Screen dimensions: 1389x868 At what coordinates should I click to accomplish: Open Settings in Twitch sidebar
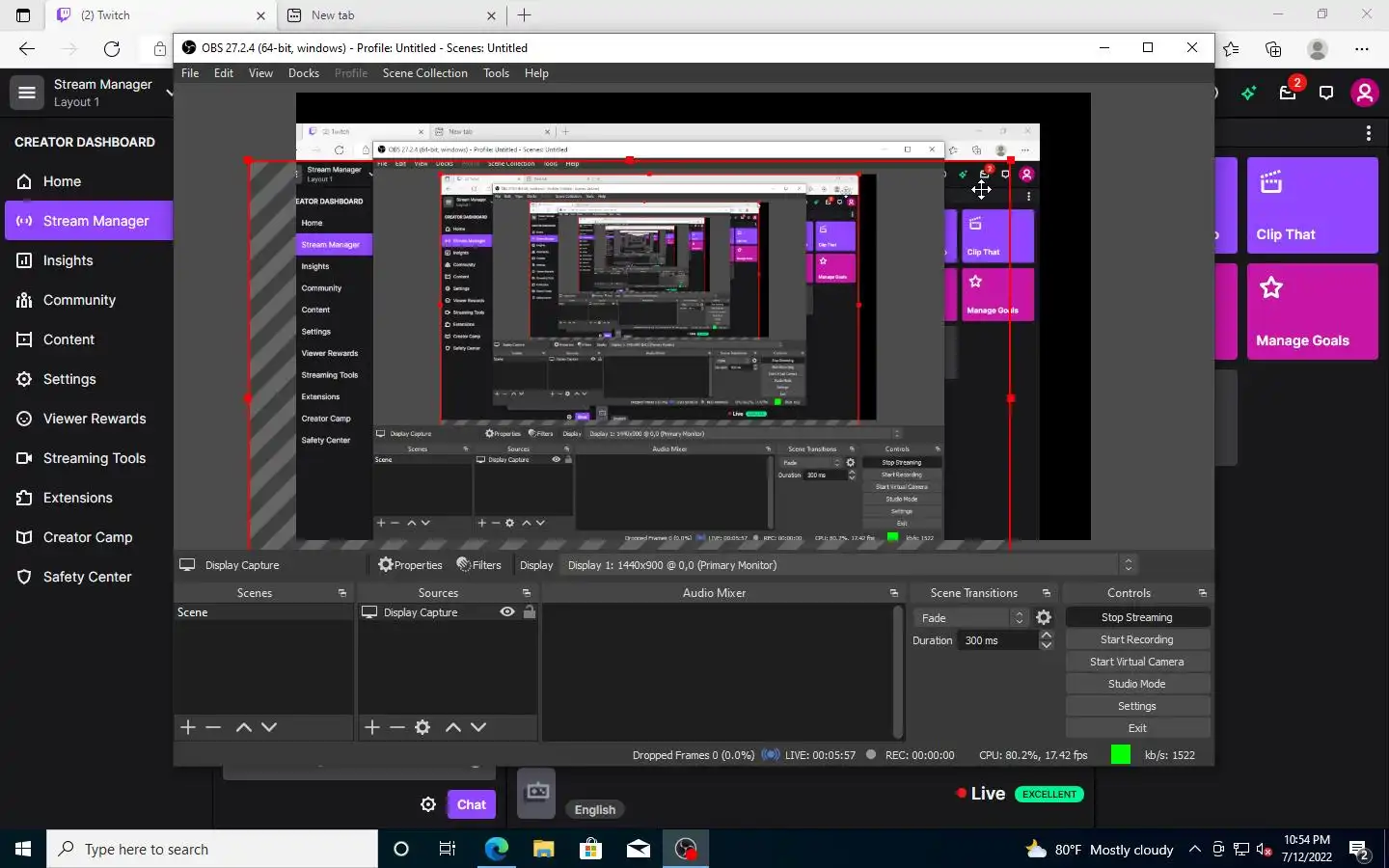coord(69,379)
